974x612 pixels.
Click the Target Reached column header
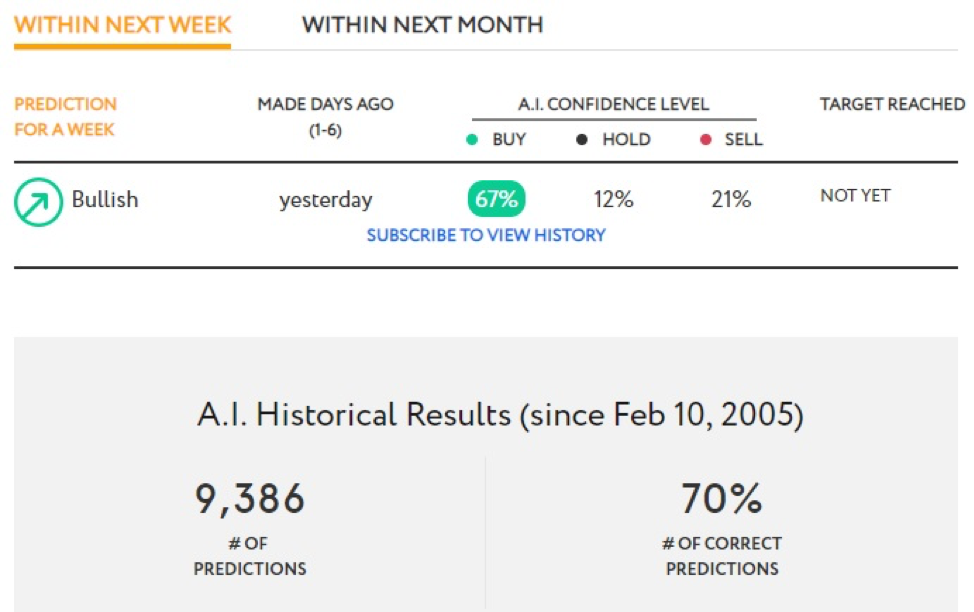pyautogui.click(x=893, y=104)
